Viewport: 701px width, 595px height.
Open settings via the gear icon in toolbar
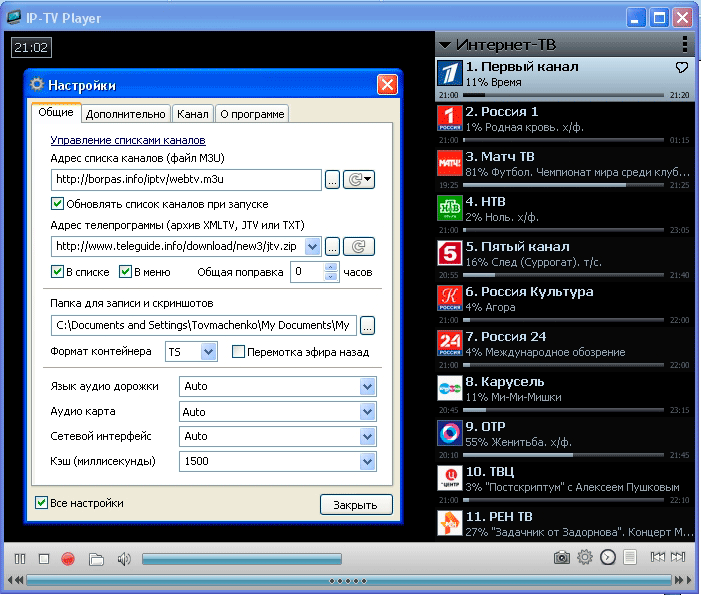(x=584, y=557)
